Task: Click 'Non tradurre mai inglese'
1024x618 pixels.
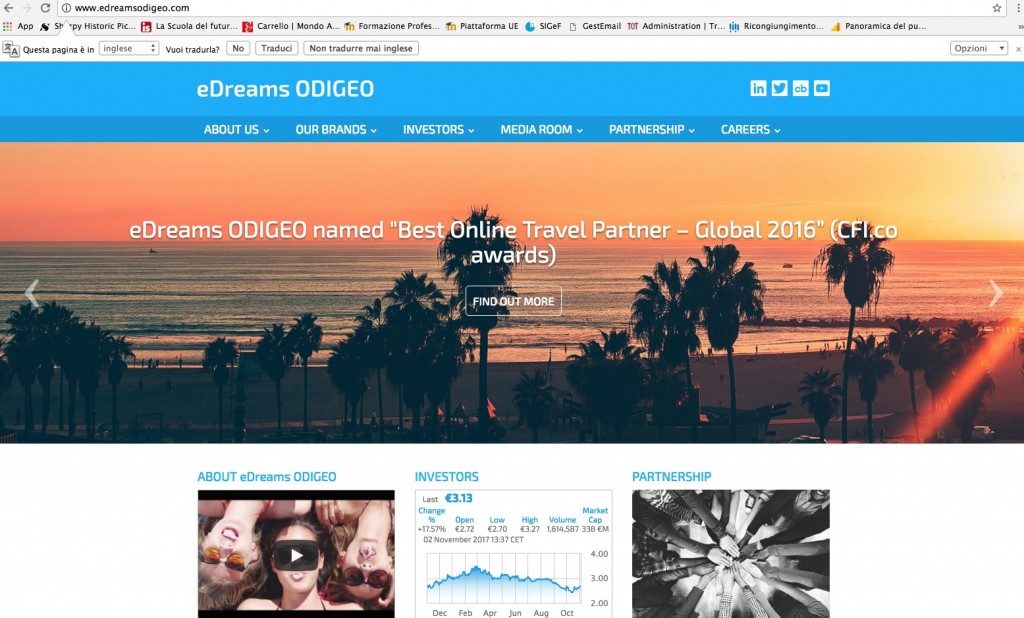Action: tap(363, 47)
